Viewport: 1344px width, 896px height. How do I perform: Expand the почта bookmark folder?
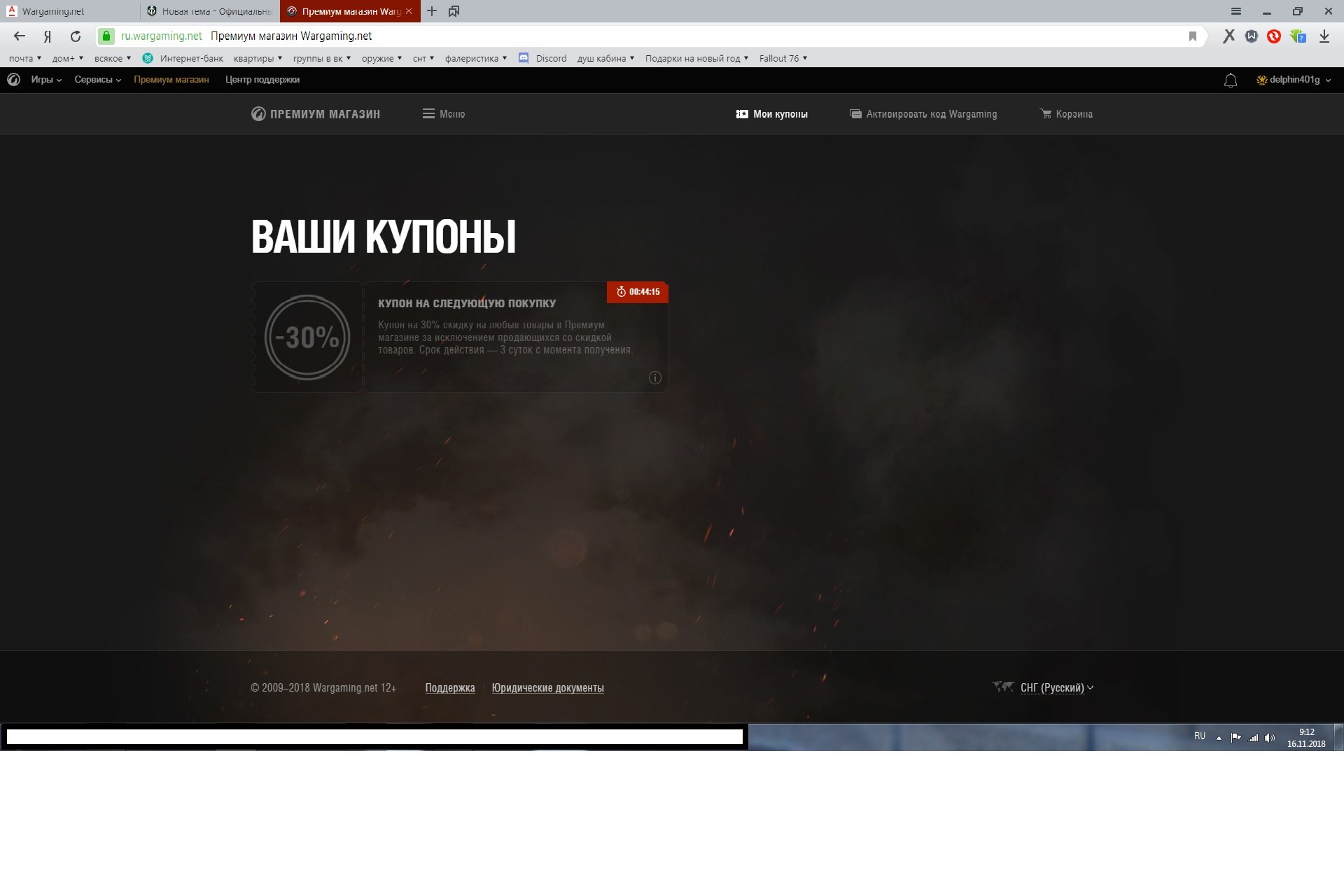(x=25, y=58)
